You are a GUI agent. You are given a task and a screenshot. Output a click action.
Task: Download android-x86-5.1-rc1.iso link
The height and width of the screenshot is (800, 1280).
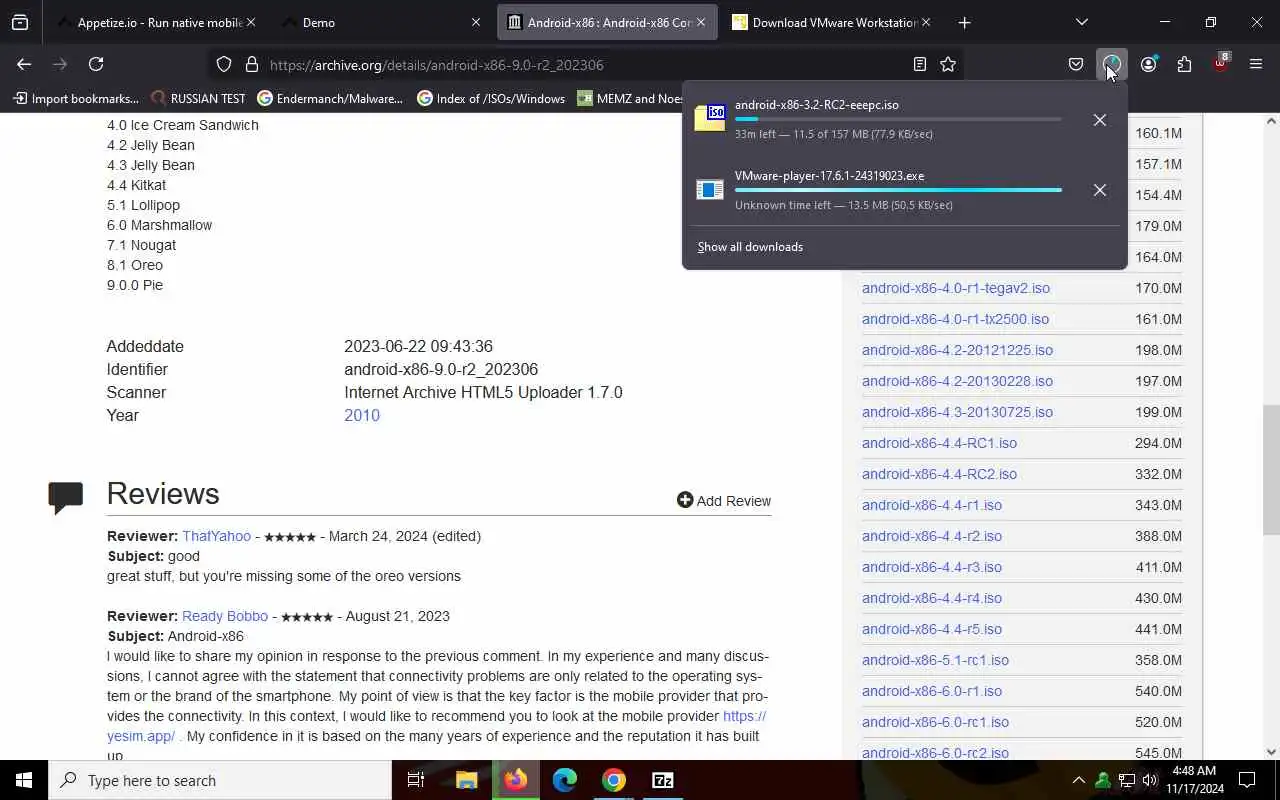[x=935, y=660]
